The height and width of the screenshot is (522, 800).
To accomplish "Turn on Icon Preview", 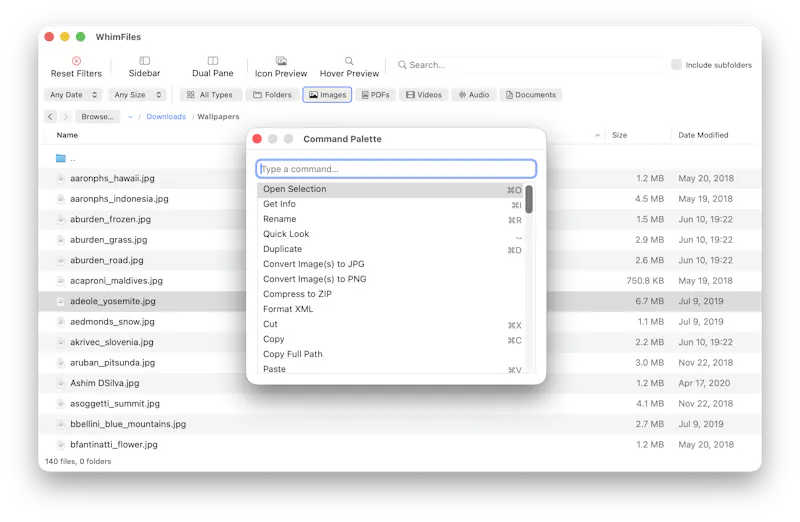I will 281,61.
